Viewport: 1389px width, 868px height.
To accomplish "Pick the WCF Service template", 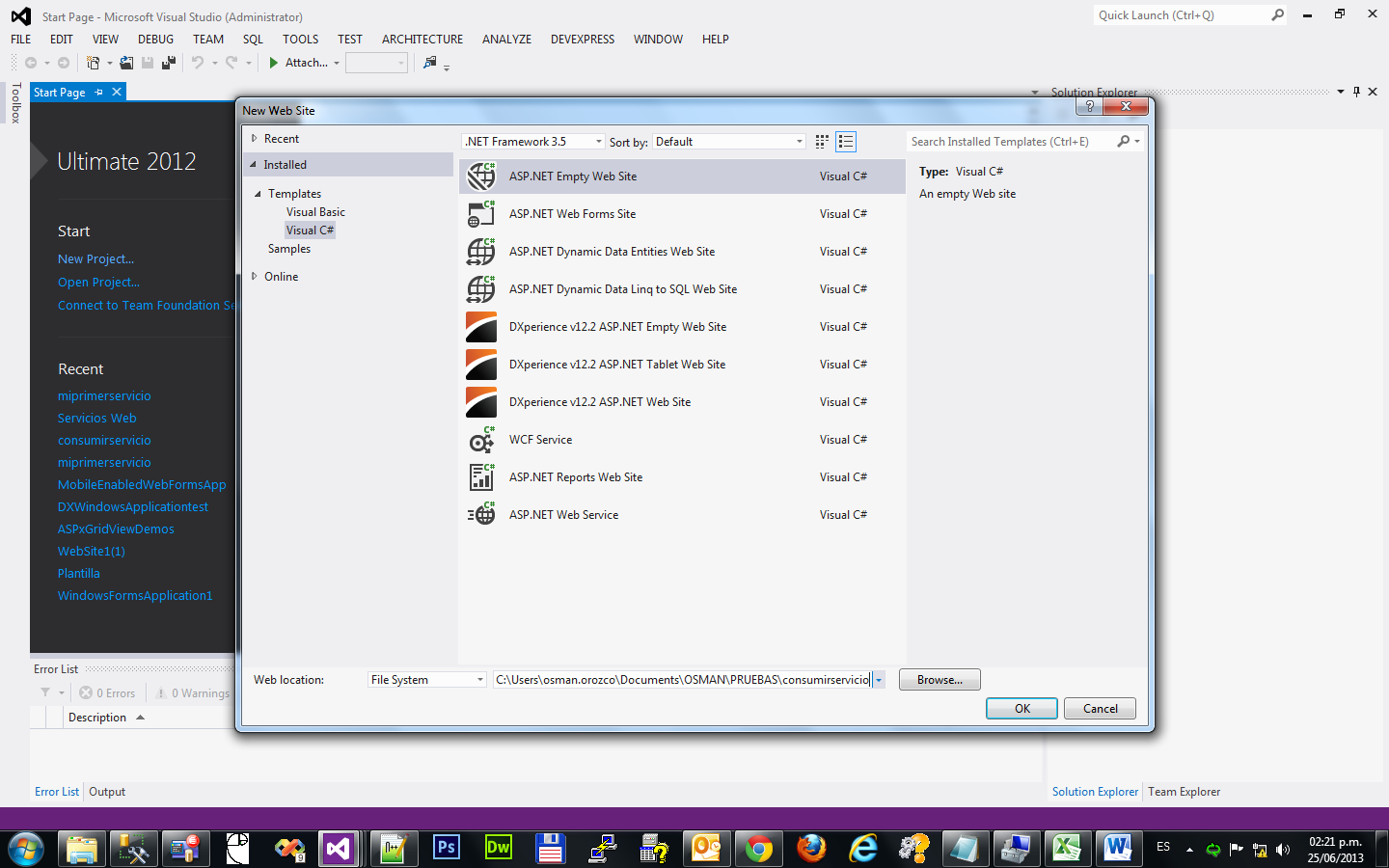I will [x=682, y=440].
